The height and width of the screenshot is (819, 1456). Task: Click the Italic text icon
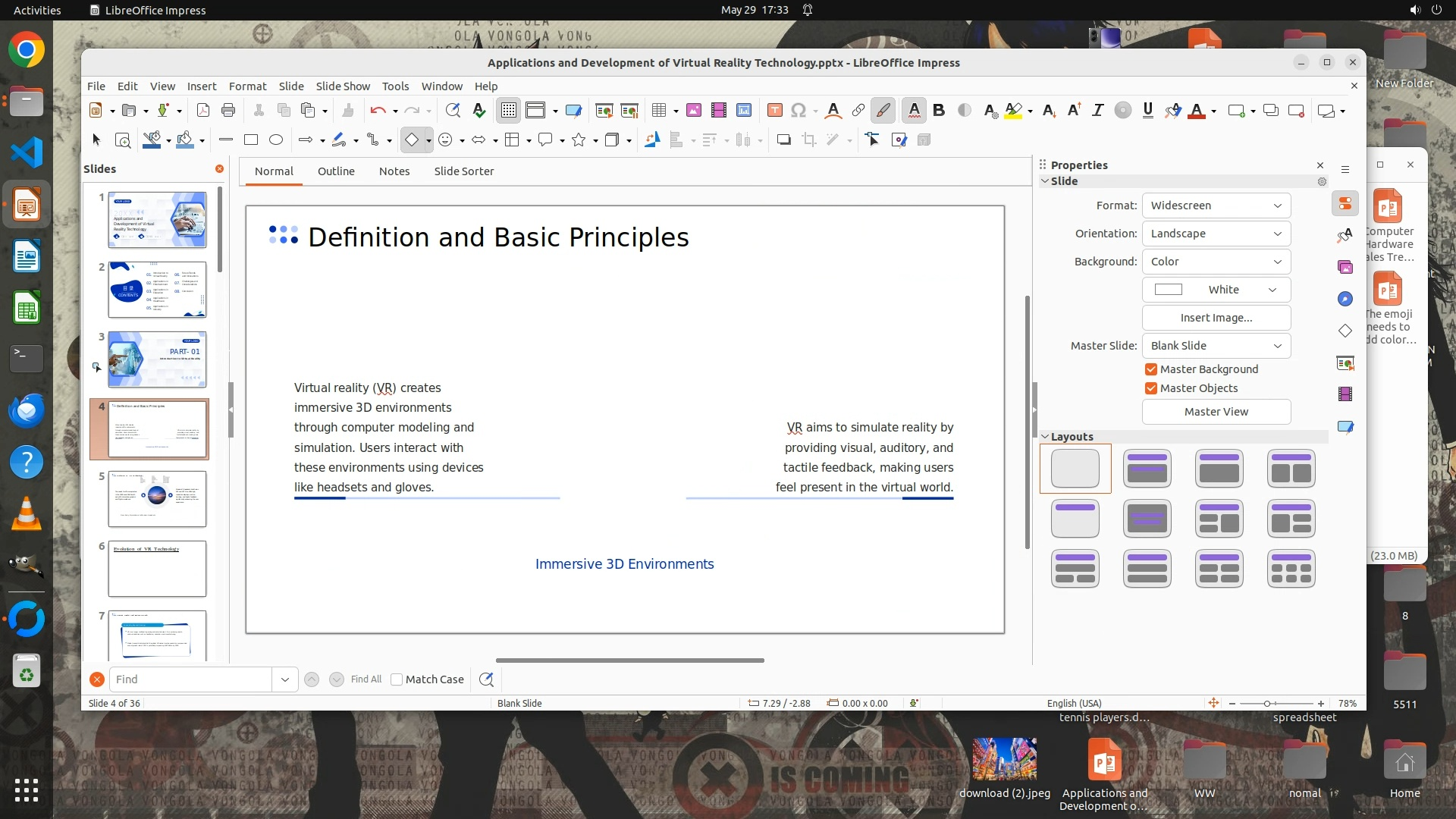1097,111
